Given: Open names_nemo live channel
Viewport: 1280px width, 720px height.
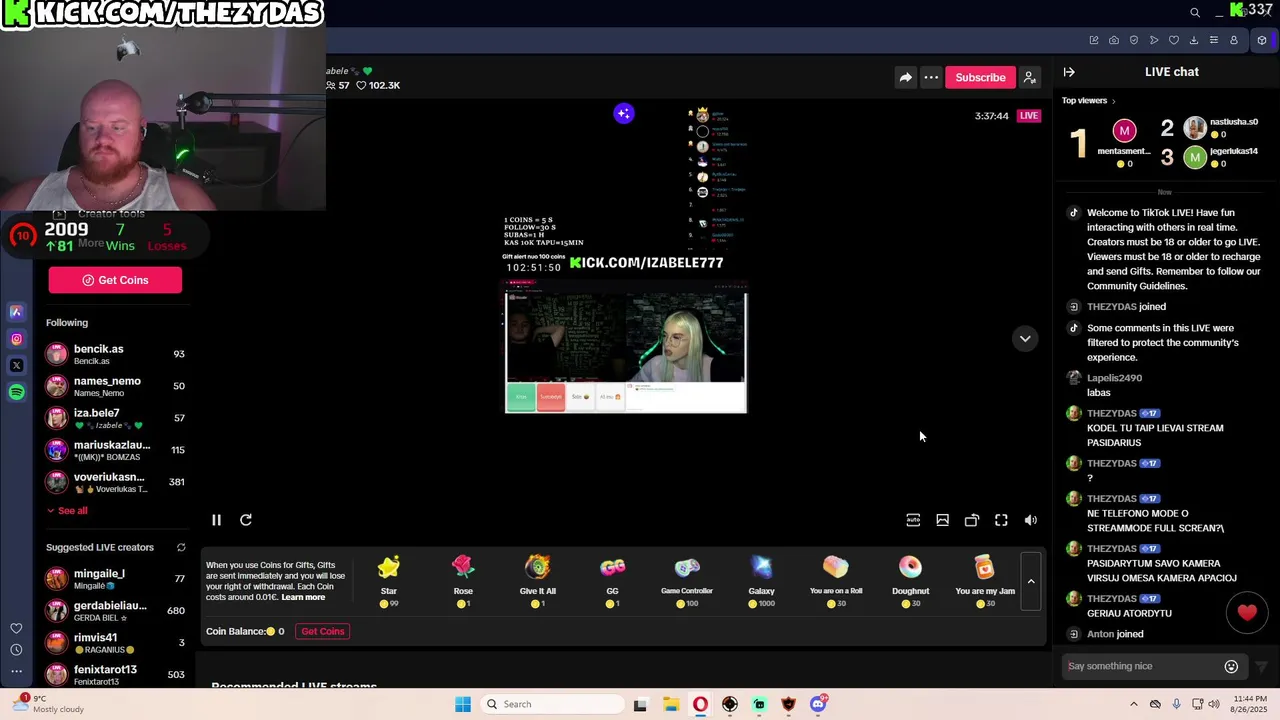Looking at the screenshot, I should [115, 386].
